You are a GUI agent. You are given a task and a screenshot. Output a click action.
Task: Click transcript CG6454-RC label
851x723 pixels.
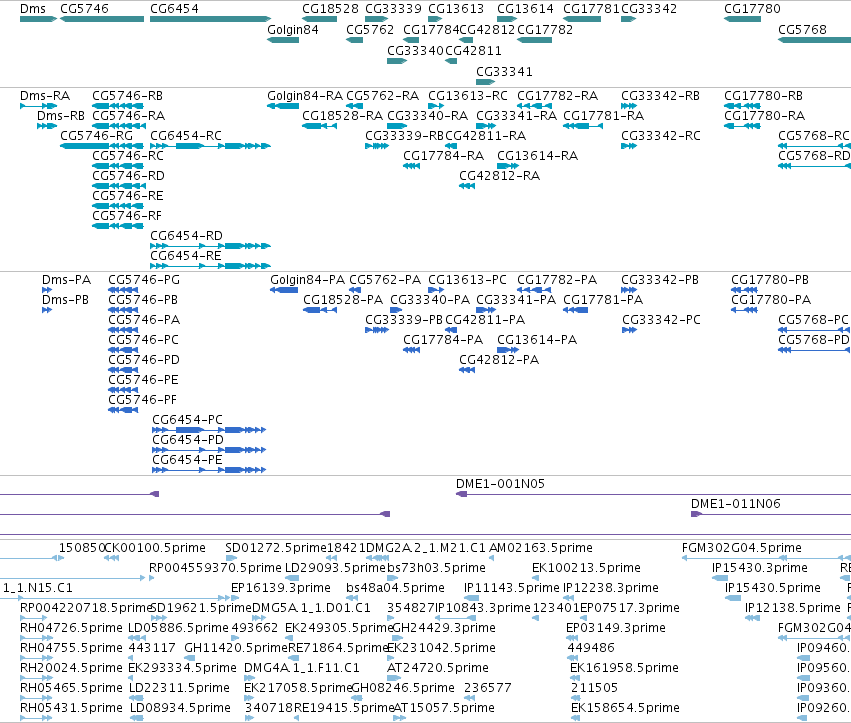[x=186, y=136]
